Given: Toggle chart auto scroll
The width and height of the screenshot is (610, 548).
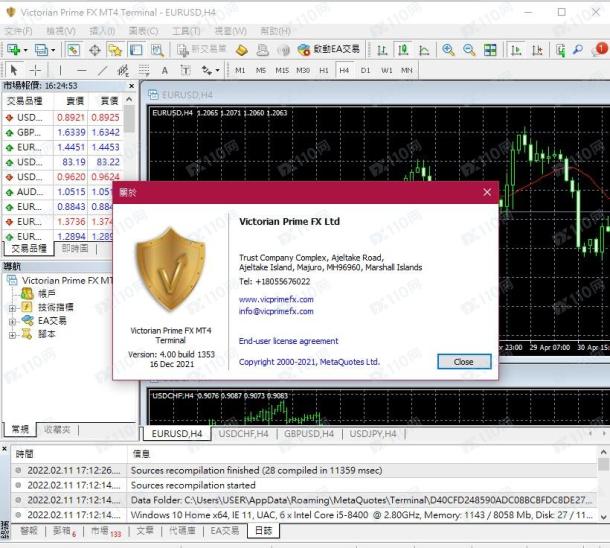Looking at the screenshot, I should (x=516, y=50).
